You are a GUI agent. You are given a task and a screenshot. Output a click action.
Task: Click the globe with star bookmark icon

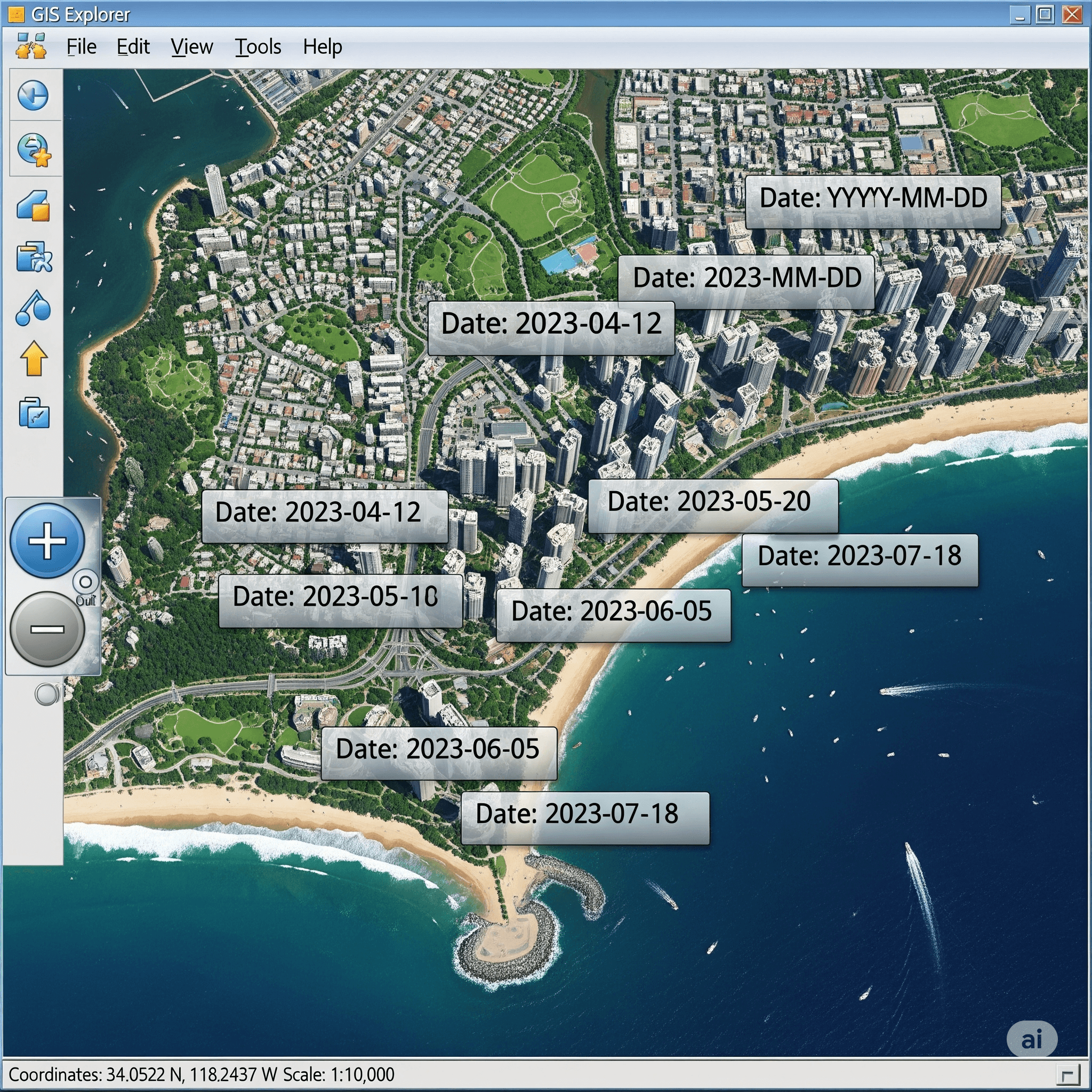point(34,150)
